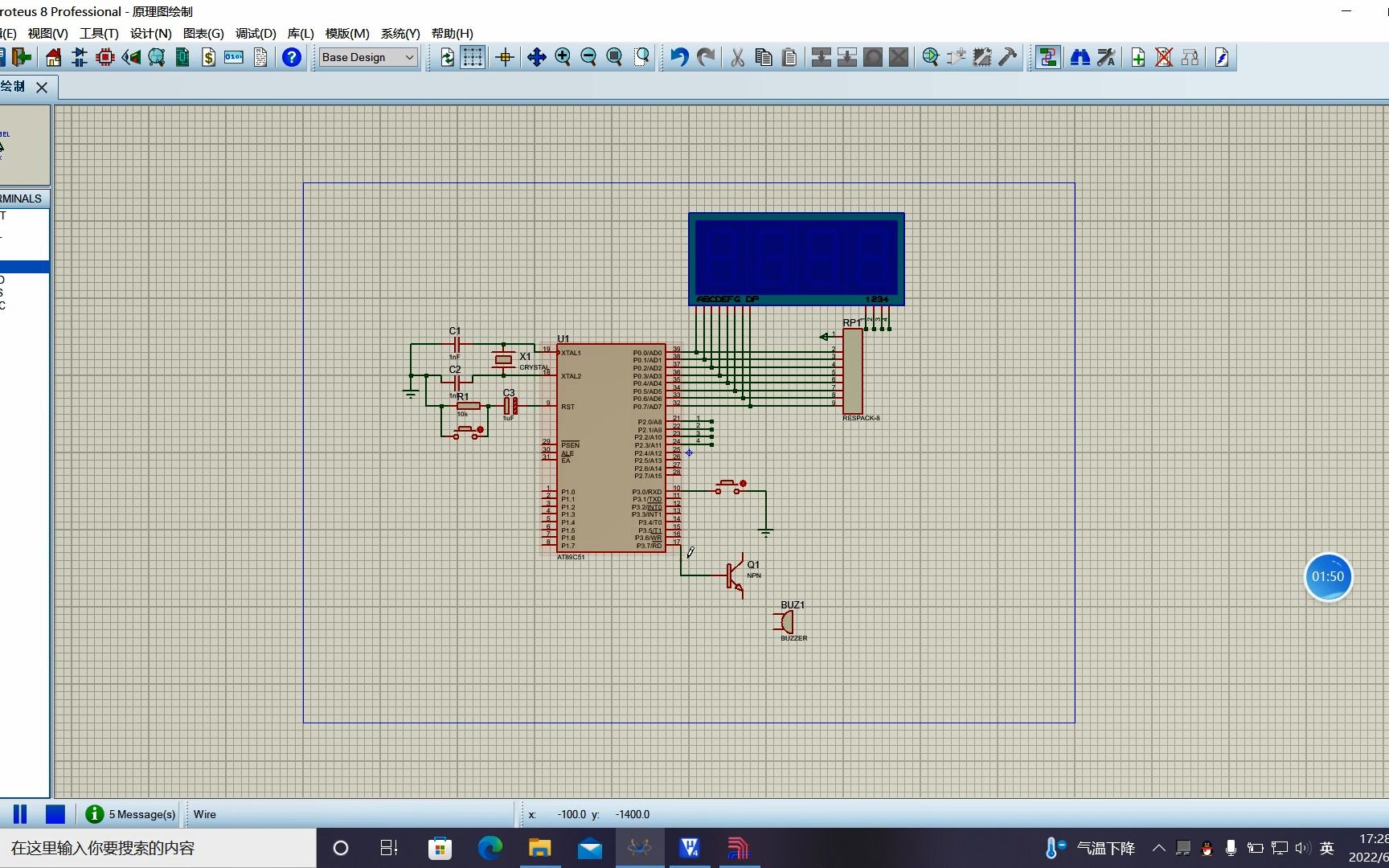The image size is (1389, 868).
Task: Close the schematic tab with X
Action: point(42,87)
